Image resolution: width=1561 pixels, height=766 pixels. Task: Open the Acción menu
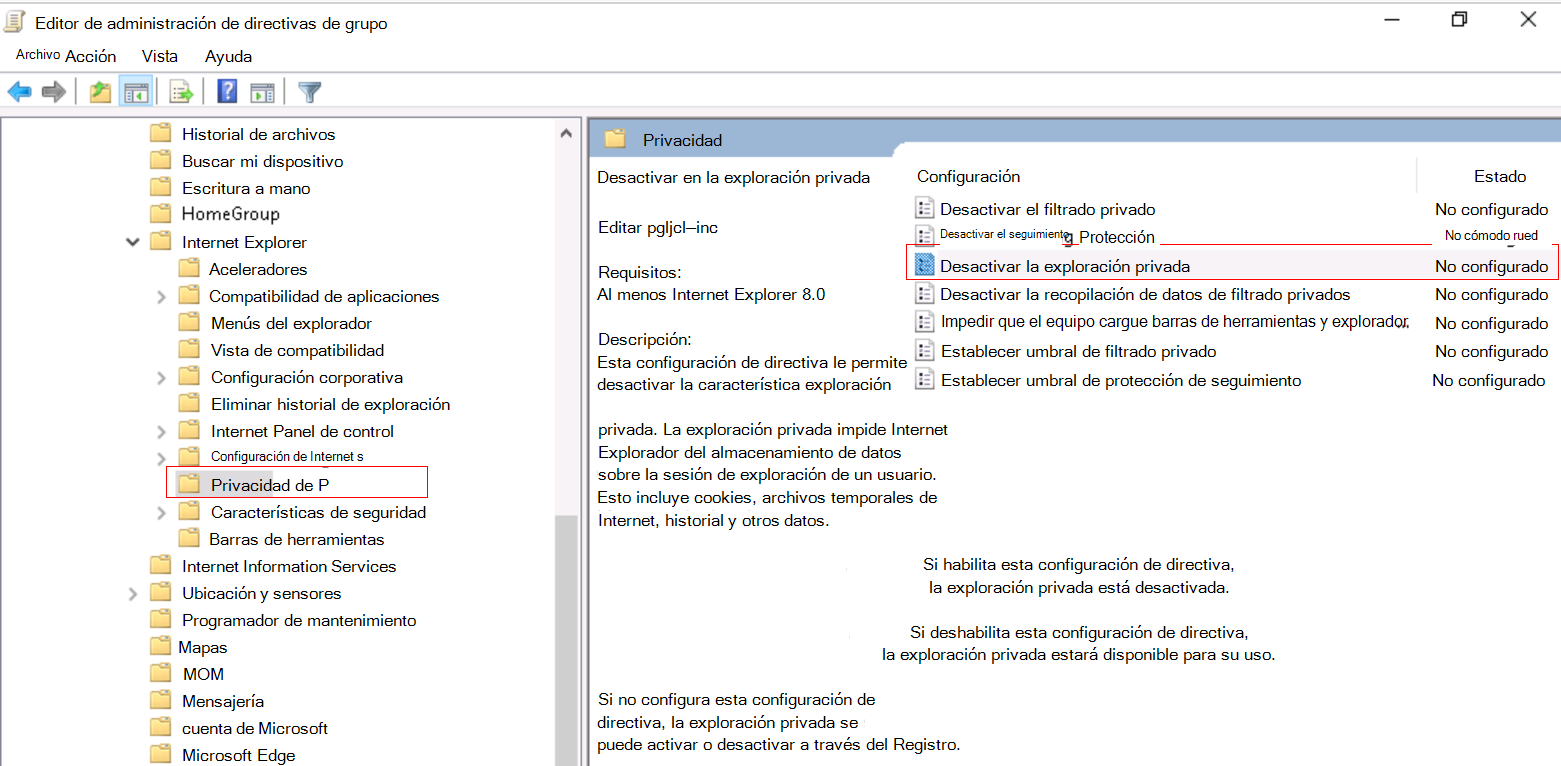coord(90,56)
